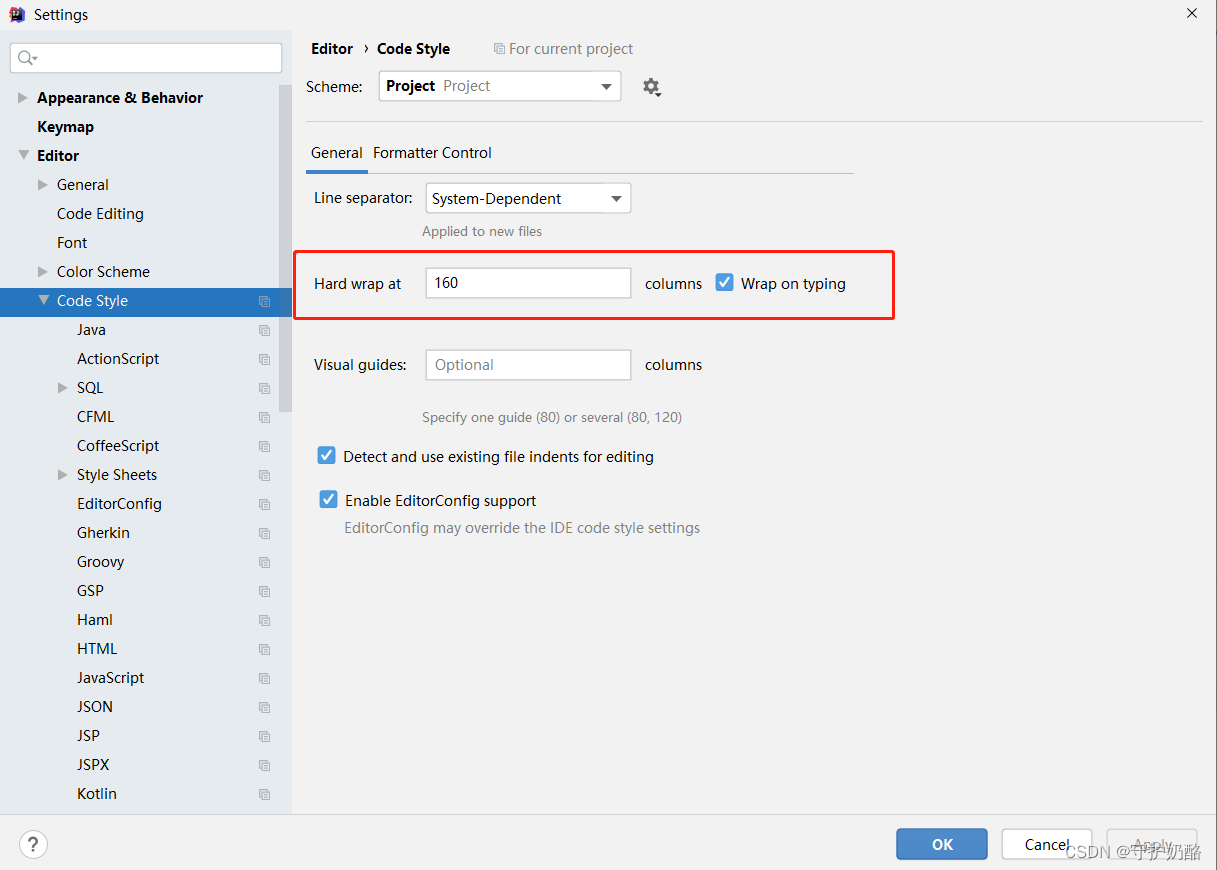Switch to the Formatter Control tab

point(432,153)
